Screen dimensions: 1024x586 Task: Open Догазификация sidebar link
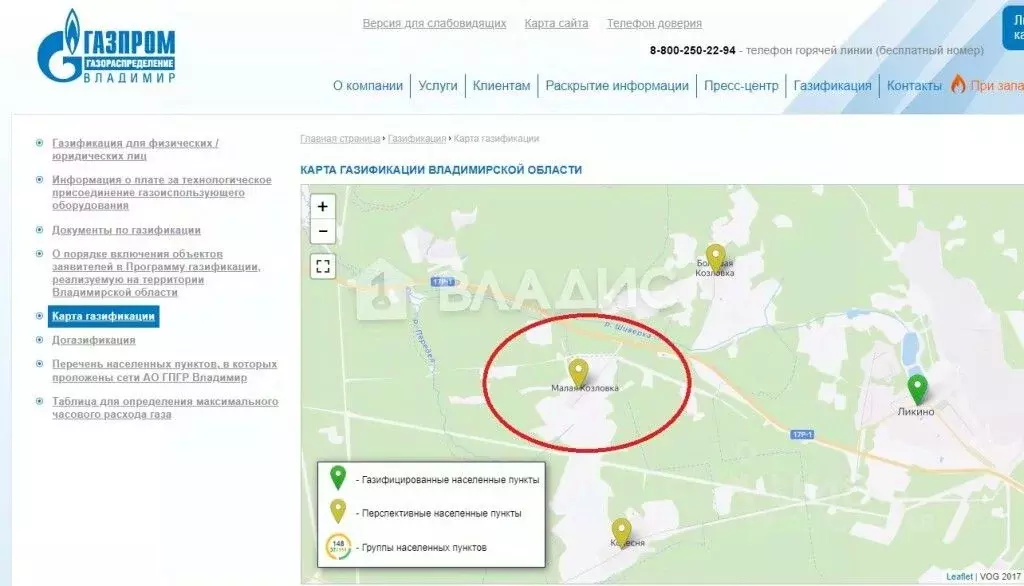93,340
